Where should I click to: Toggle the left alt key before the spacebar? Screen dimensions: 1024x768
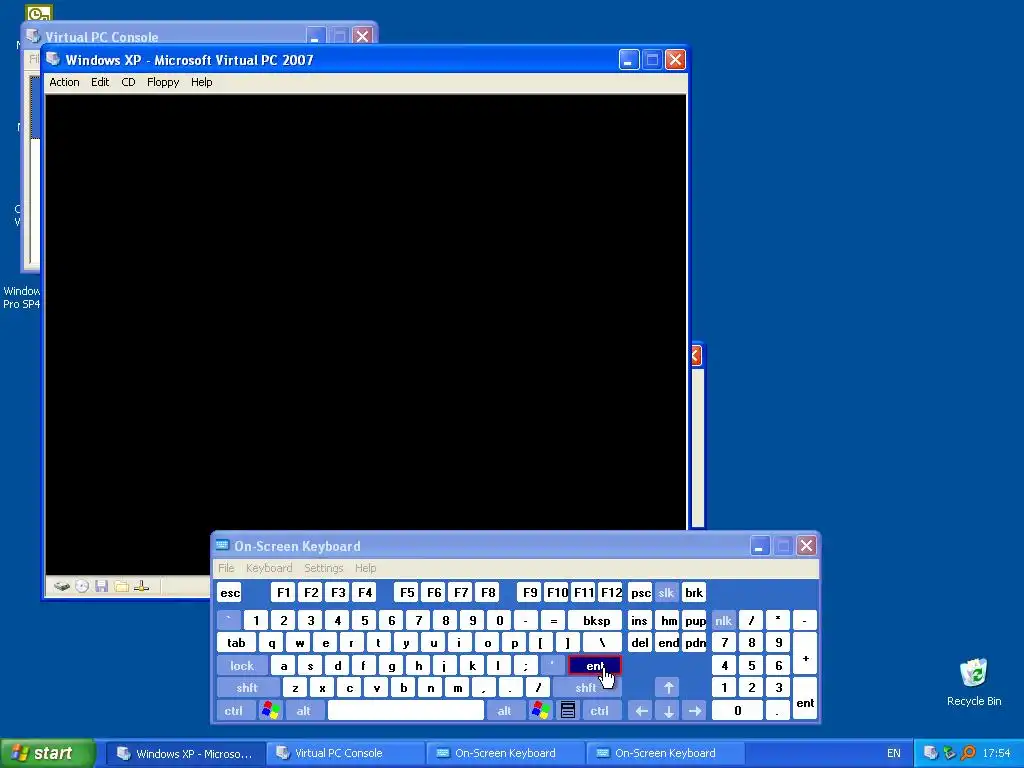pos(304,711)
